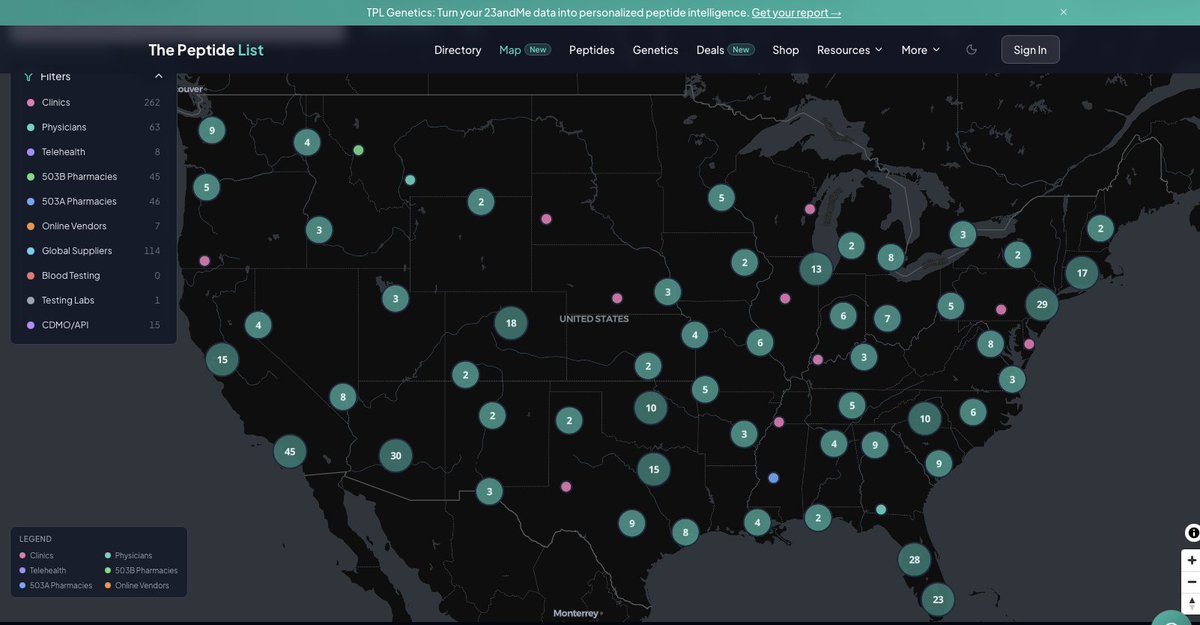The image size is (1200, 625).
Task: Dismiss the TPL Genetics banner
Action: click(x=1063, y=12)
